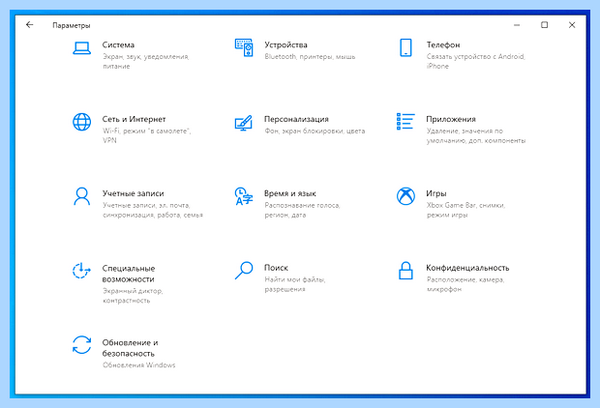Open the Система settings heading
The image size is (600, 408).
point(118,45)
